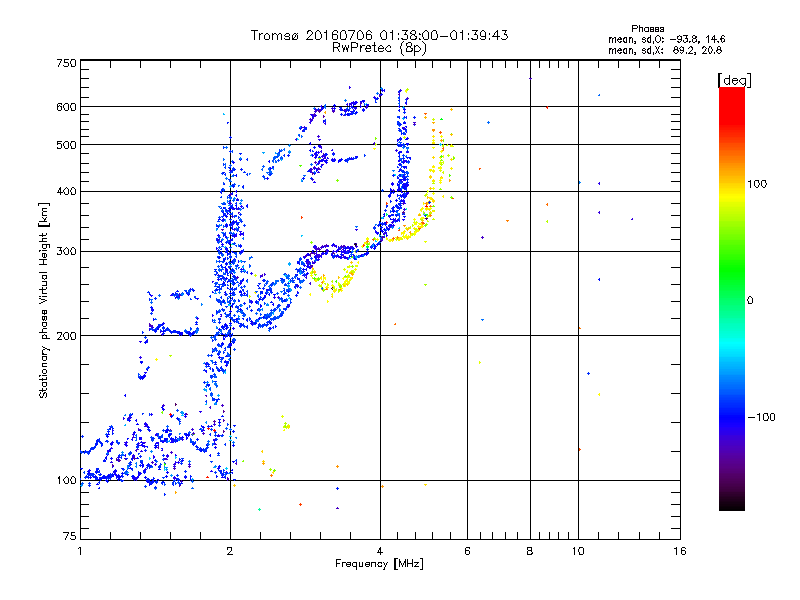This screenshot has height=600, width=800.
Task: Click the y-axis tick label '75'
Action: pos(70,536)
